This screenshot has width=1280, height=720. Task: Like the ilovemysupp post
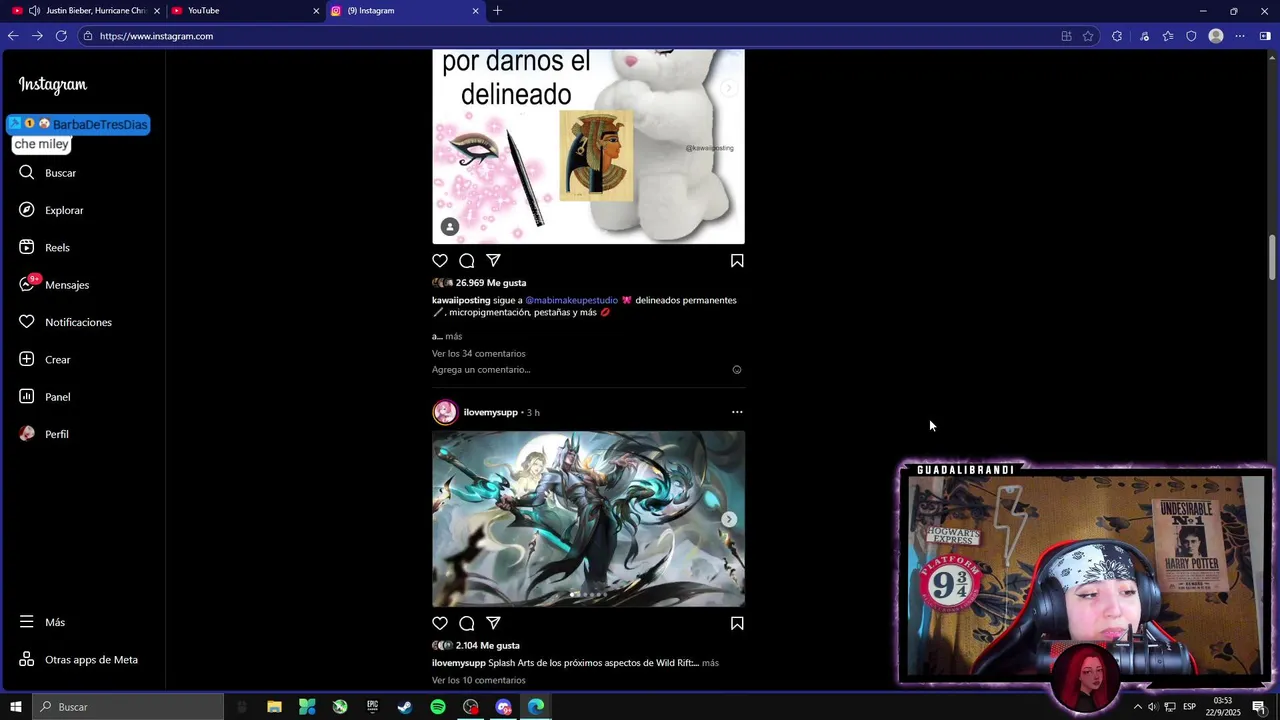click(440, 623)
